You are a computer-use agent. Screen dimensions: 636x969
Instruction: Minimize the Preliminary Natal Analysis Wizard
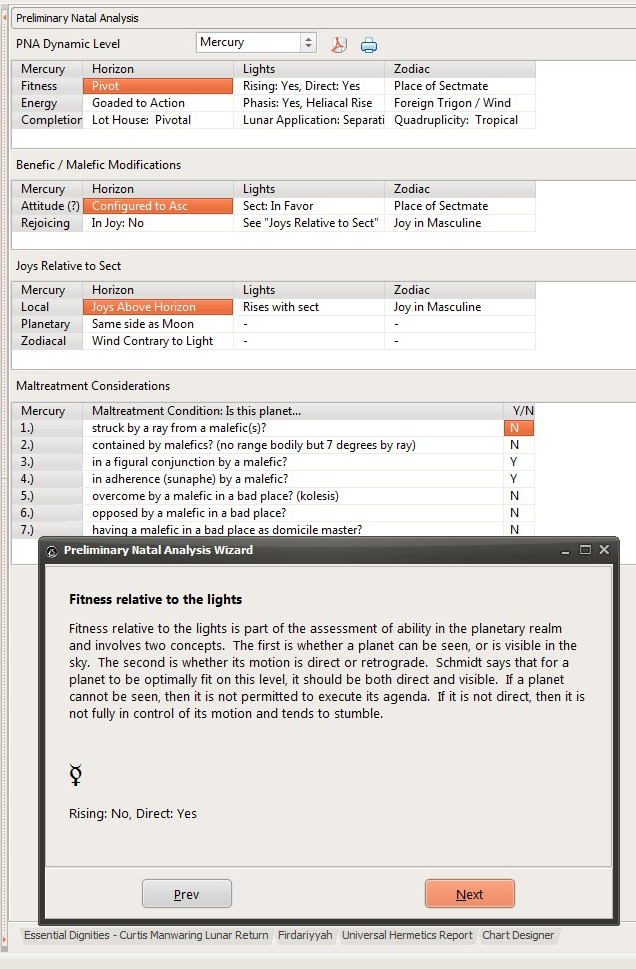point(565,550)
